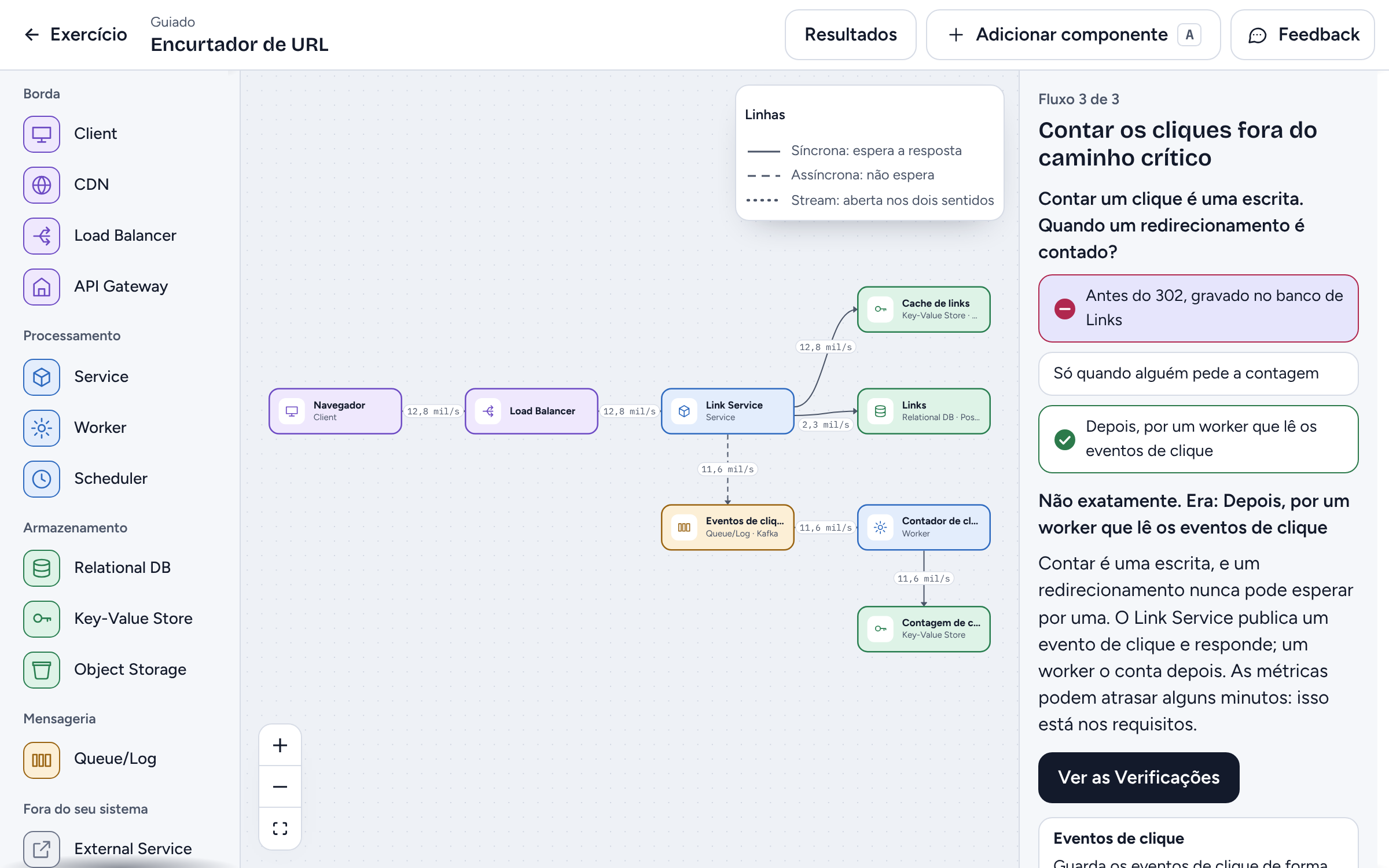Click the Scheduler palette label
This screenshot has width=1389, height=868.
pos(111,479)
